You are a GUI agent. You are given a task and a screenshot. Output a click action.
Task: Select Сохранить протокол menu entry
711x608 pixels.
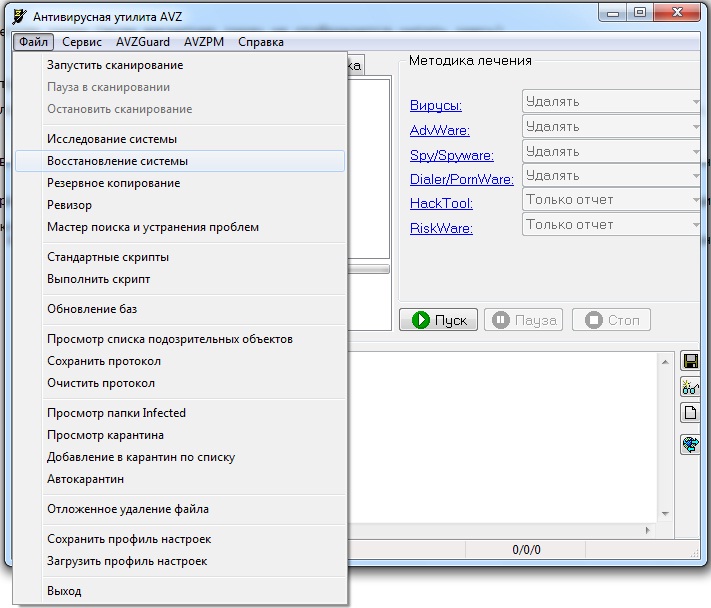[180, 361]
